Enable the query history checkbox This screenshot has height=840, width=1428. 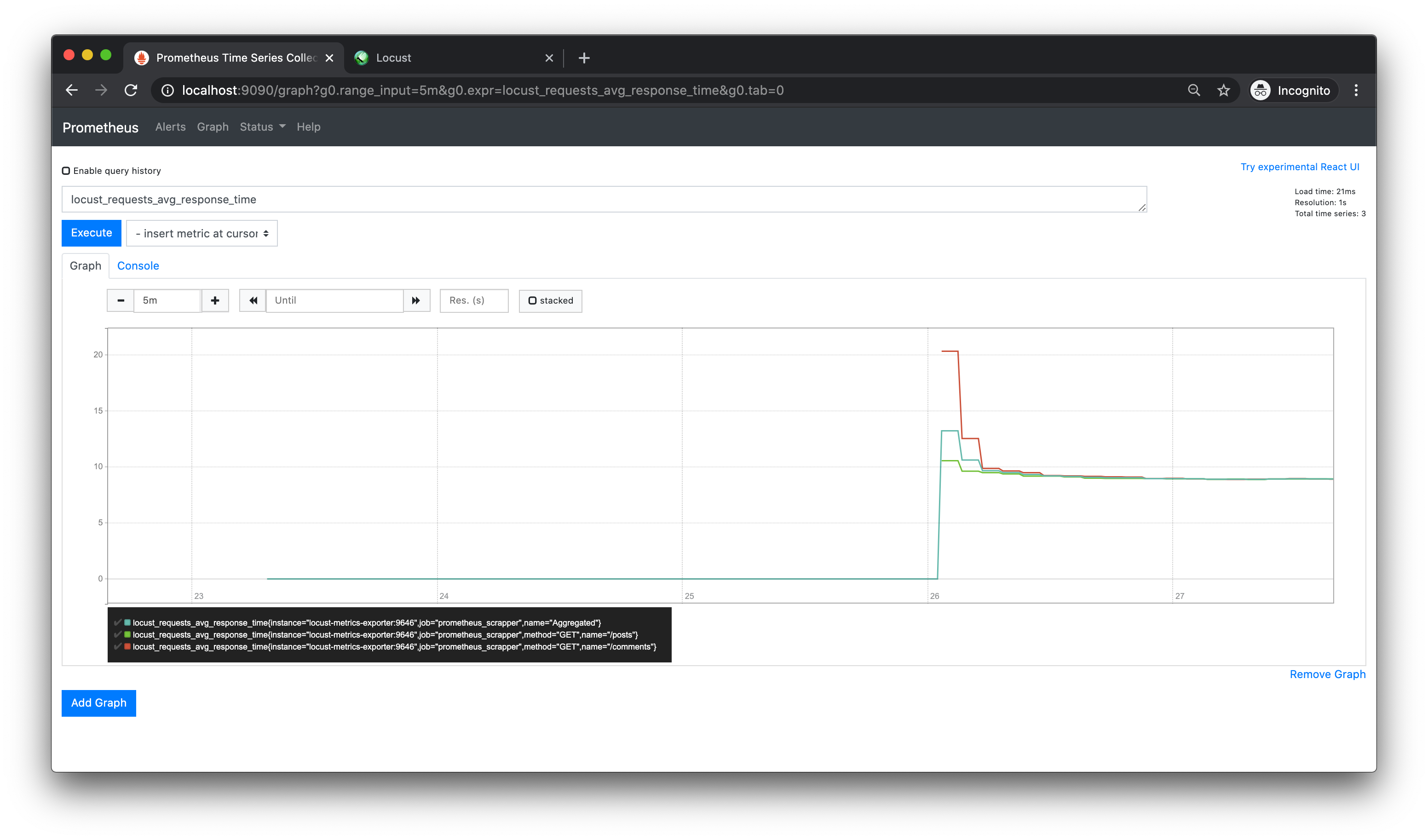pyautogui.click(x=66, y=170)
